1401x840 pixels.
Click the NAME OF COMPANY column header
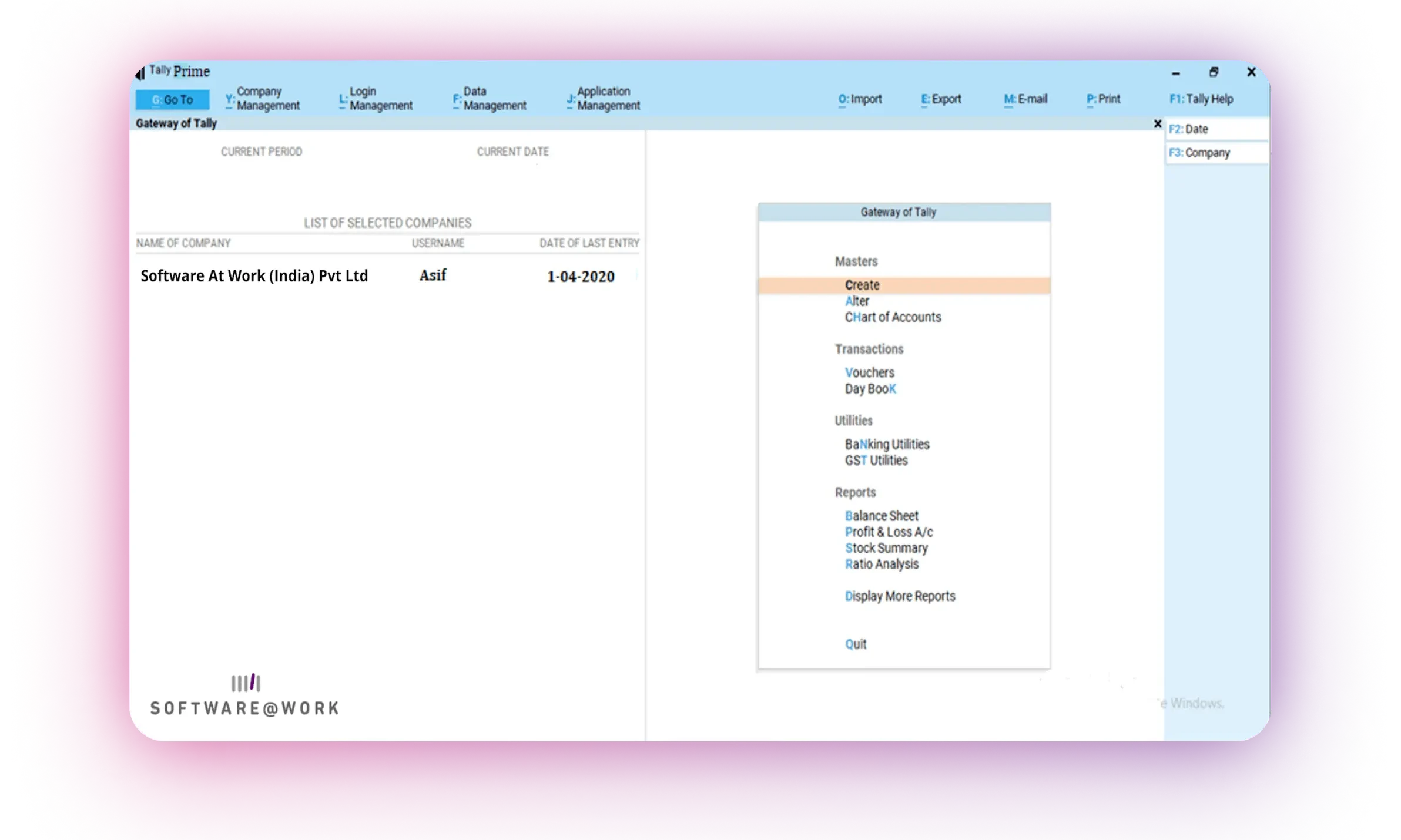[183, 243]
